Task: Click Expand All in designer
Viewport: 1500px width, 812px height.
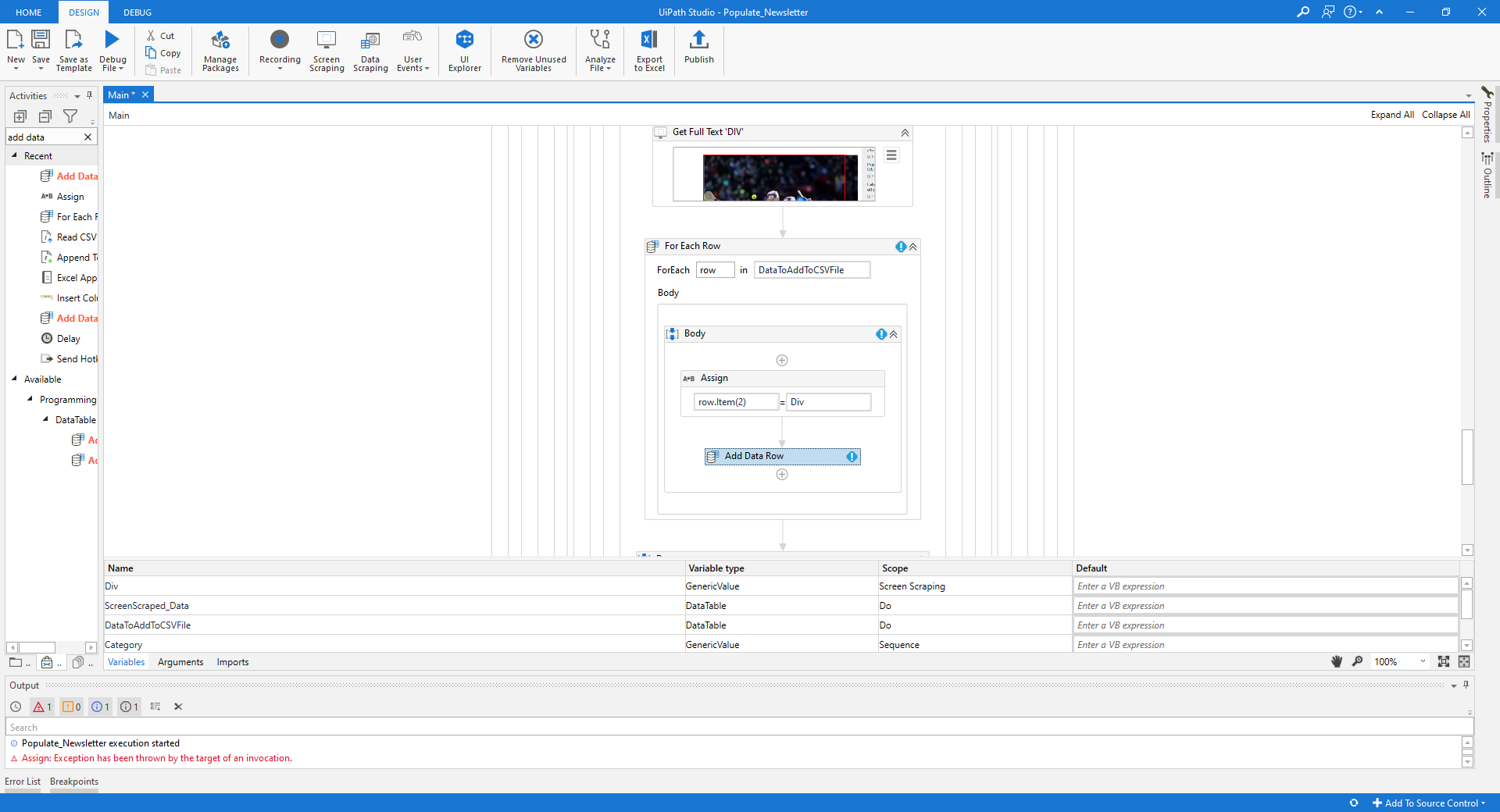Action: pos(1391,115)
